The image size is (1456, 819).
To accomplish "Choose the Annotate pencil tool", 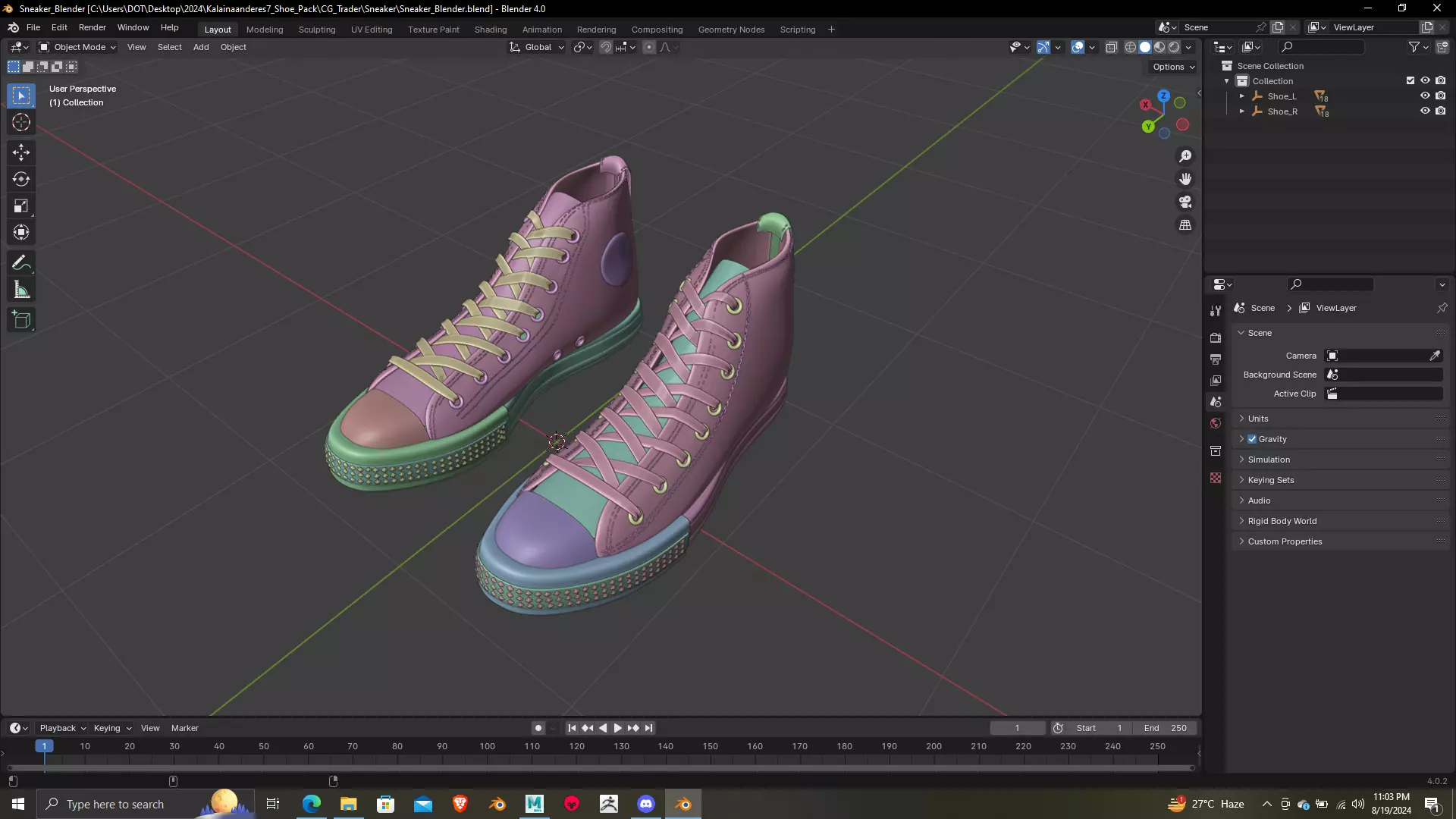I will click(x=21, y=263).
